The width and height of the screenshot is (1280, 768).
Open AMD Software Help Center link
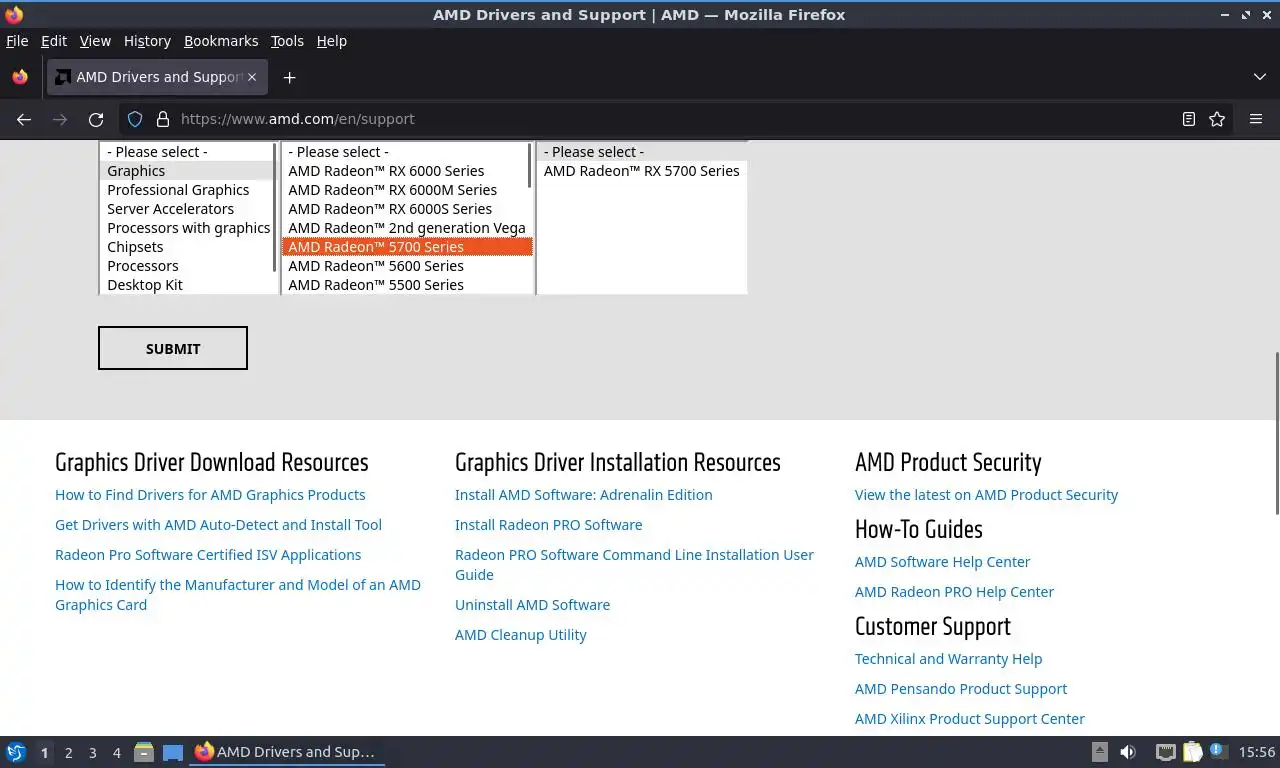pyautogui.click(x=942, y=562)
